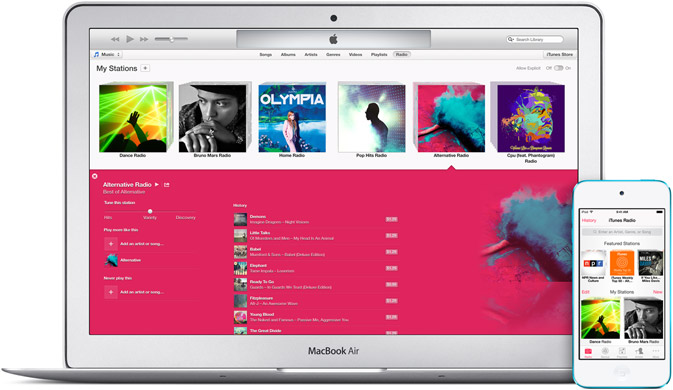Click the fast-forward playback button
673x390 pixels.
pos(144,39)
